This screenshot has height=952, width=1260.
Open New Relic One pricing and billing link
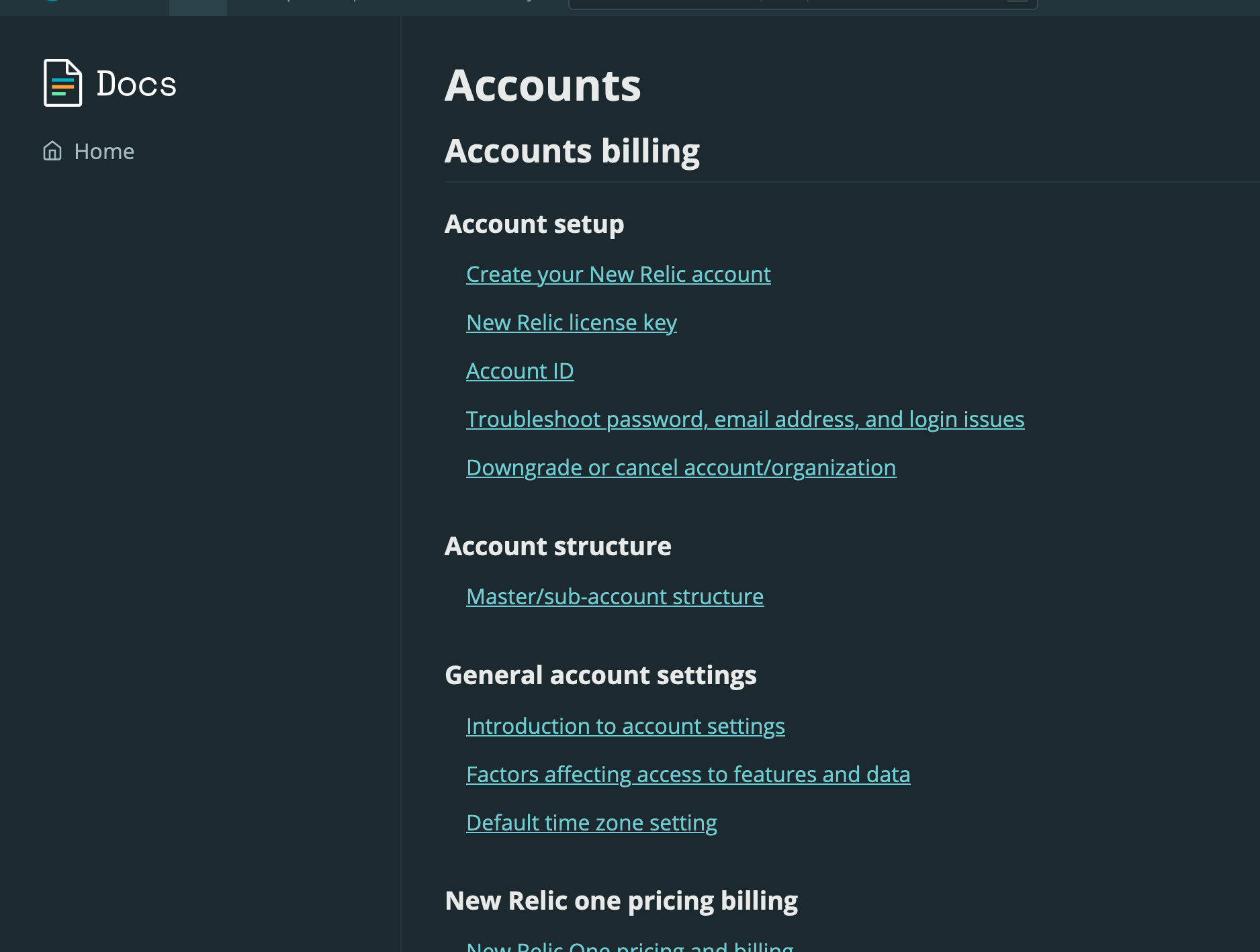click(629, 945)
